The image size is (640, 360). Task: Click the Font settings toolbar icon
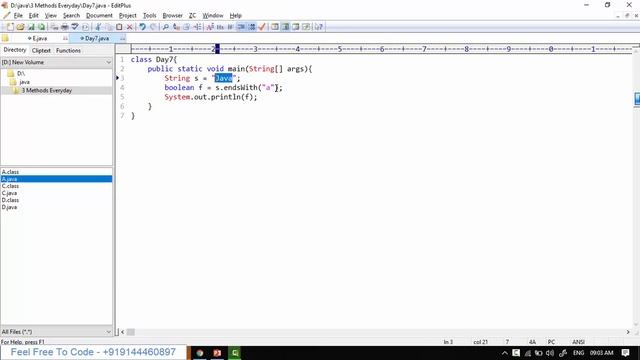tap(210, 27)
